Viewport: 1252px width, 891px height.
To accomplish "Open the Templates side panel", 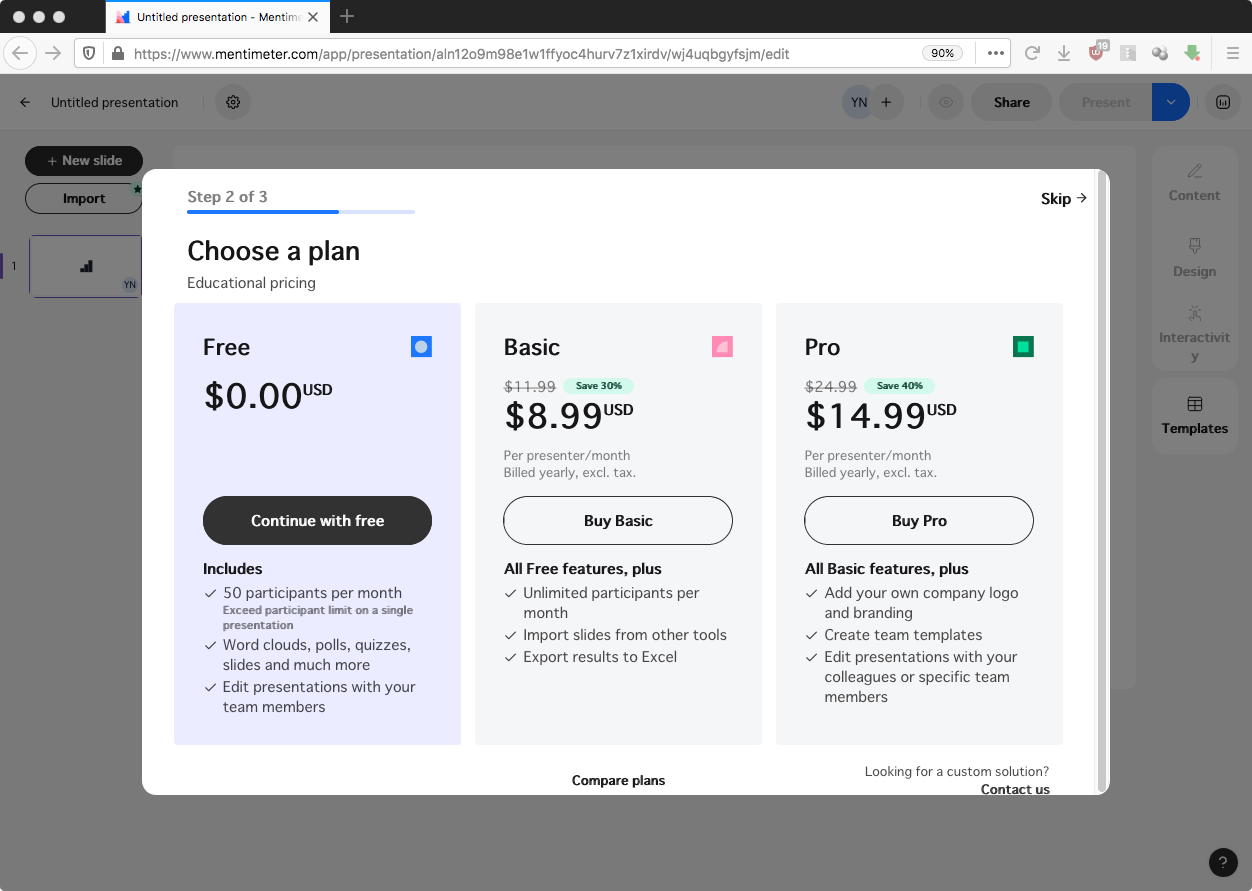I will pos(1194,415).
